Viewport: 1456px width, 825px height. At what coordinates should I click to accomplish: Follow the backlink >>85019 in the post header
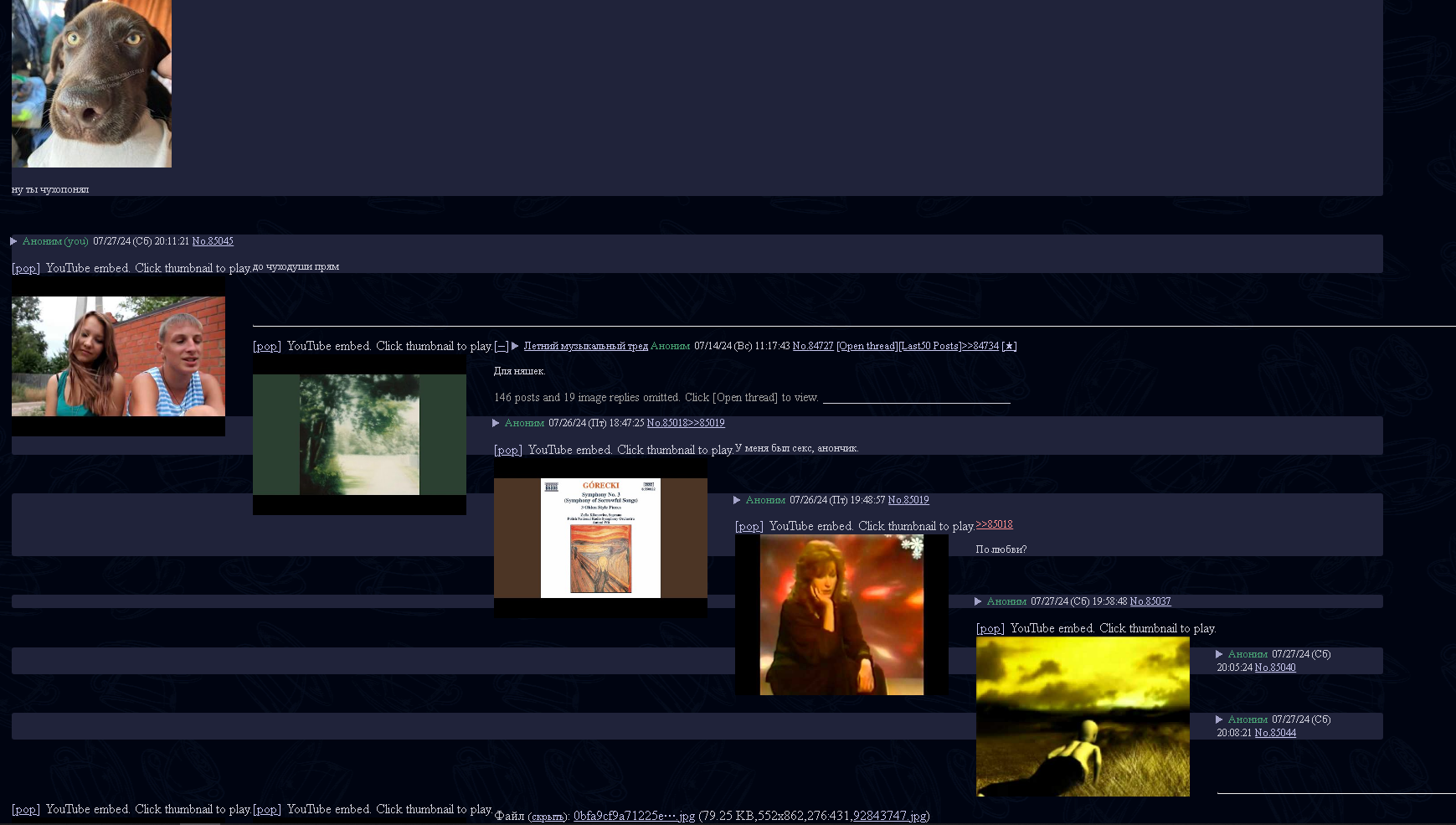[707, 423]
